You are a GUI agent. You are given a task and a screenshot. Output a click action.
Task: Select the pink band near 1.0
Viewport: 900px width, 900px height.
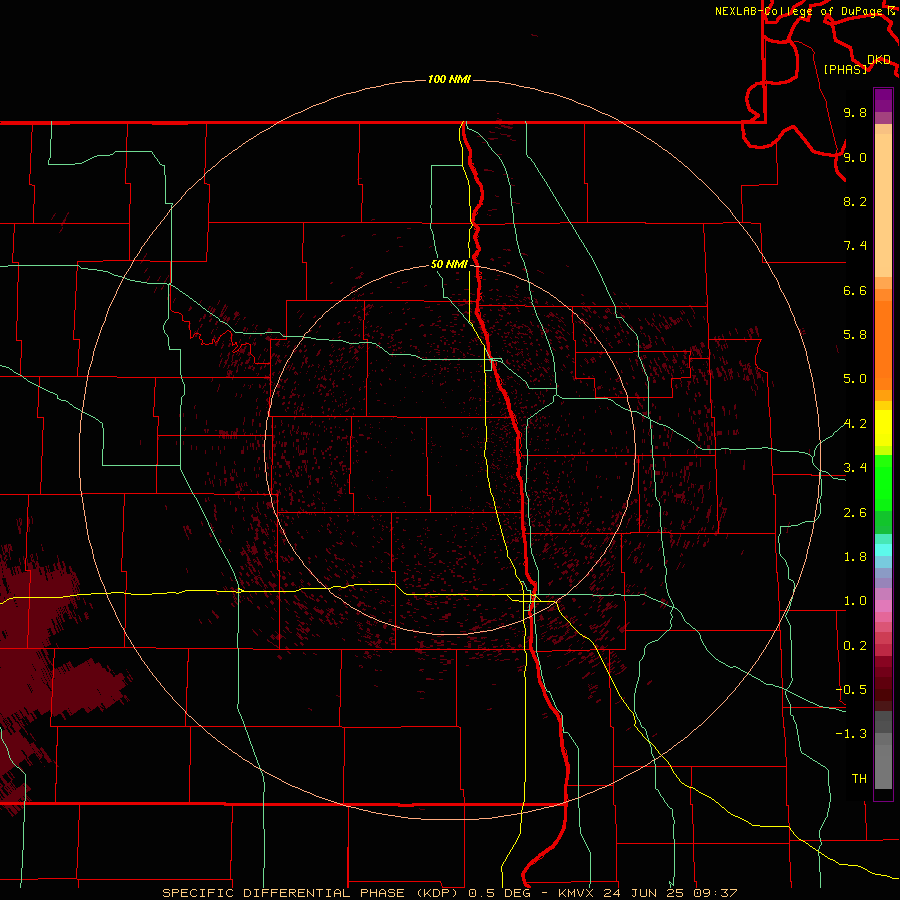[x=883, y=606]
